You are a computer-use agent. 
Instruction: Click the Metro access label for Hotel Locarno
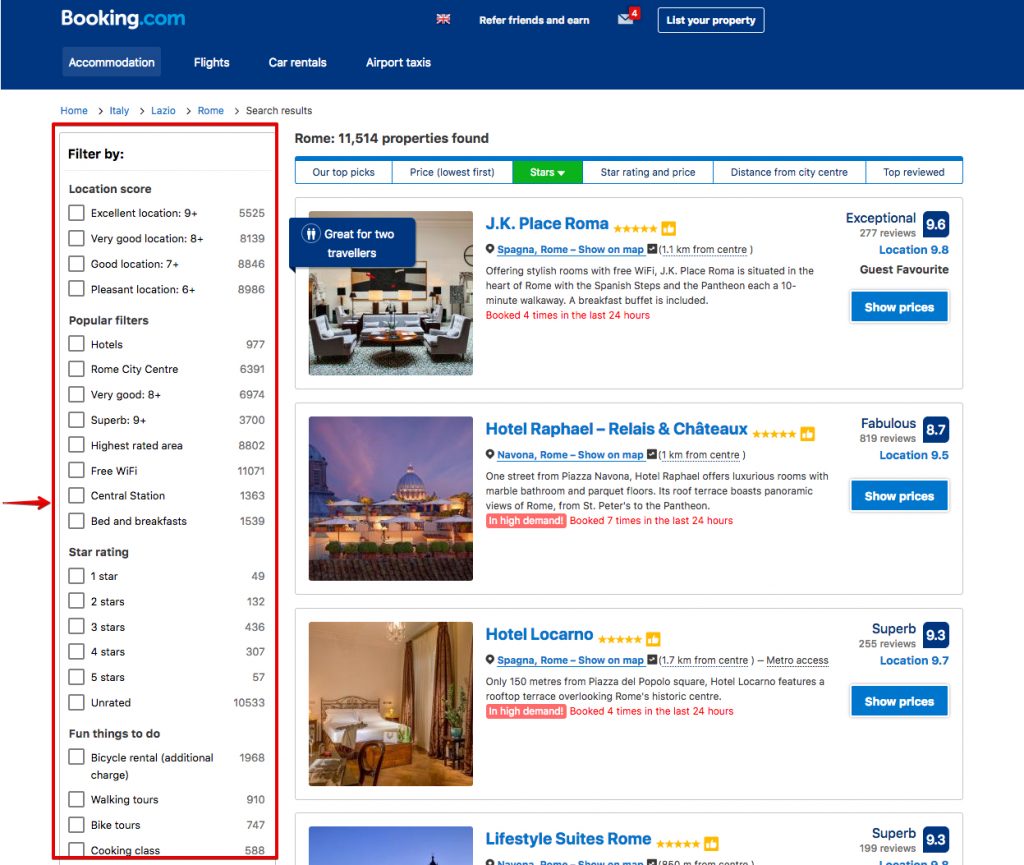click(797, 661)
